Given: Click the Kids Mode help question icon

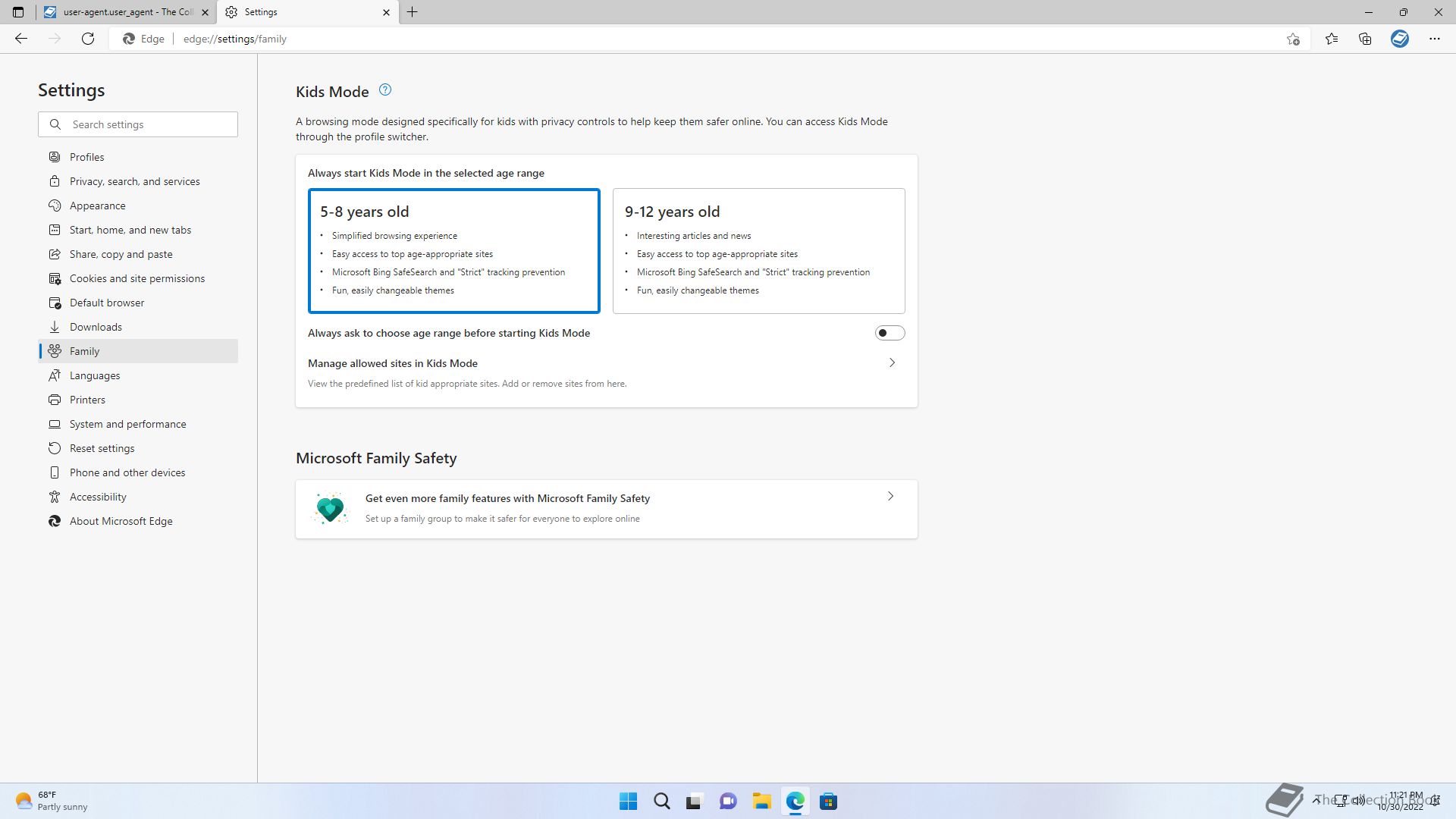Looking at the screenshot, I should (385, 90).
